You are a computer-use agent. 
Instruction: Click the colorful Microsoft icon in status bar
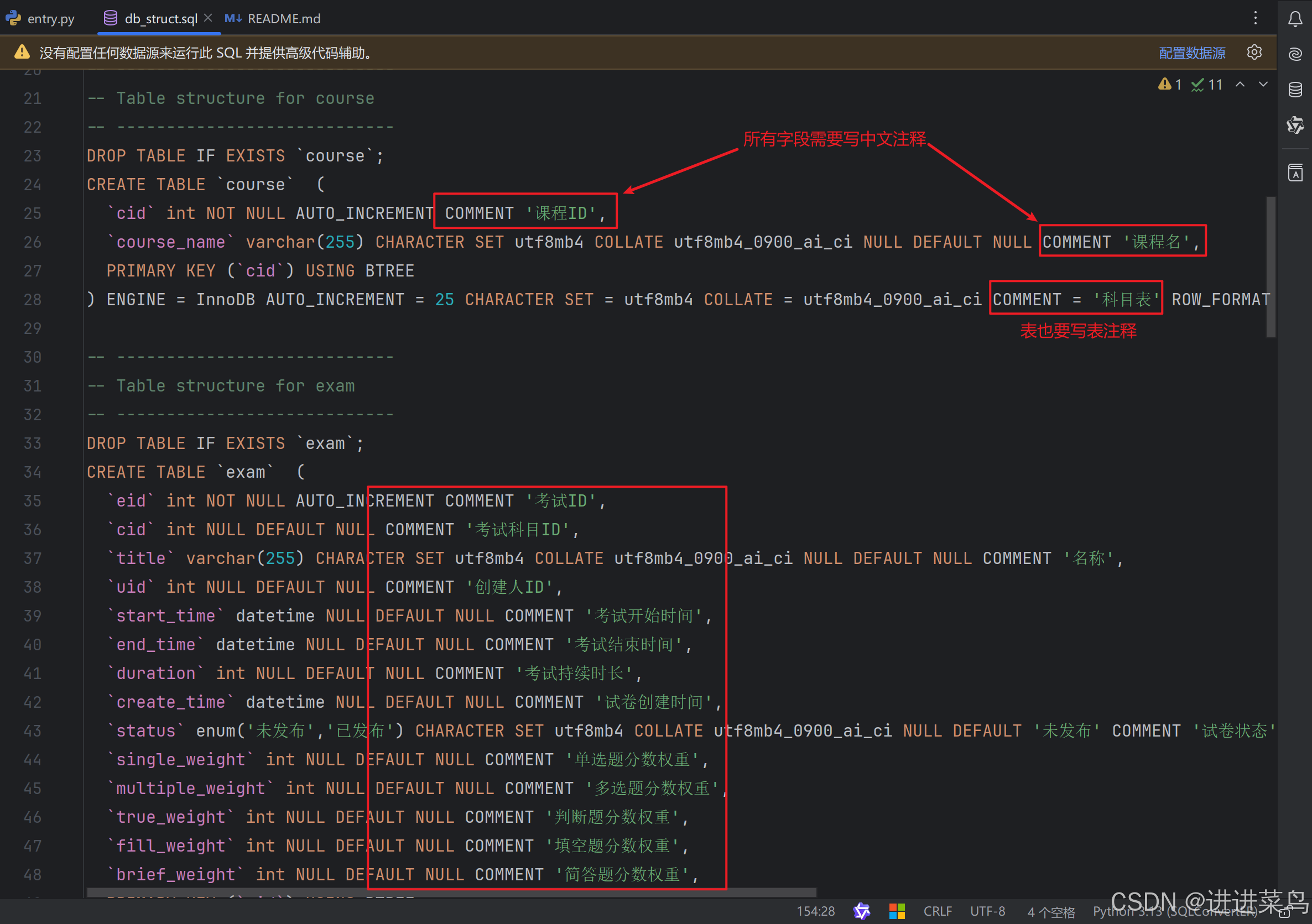pyautogui.click(x=897, y=911)
